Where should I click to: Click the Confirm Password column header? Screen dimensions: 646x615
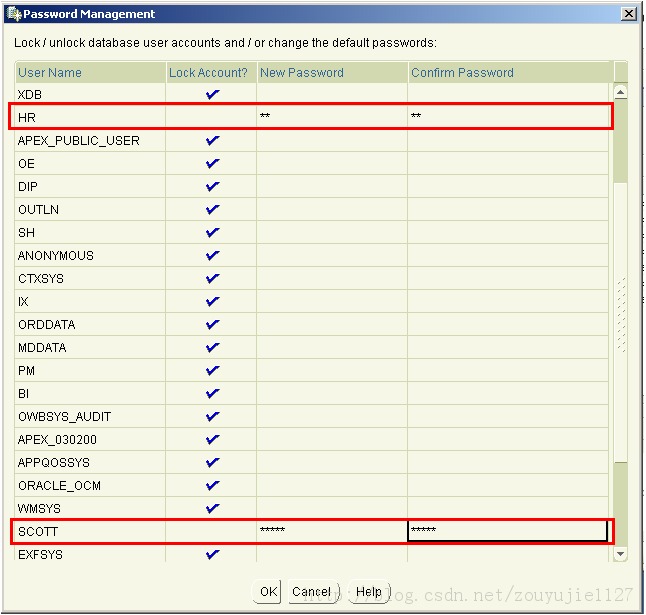[510, 72]
